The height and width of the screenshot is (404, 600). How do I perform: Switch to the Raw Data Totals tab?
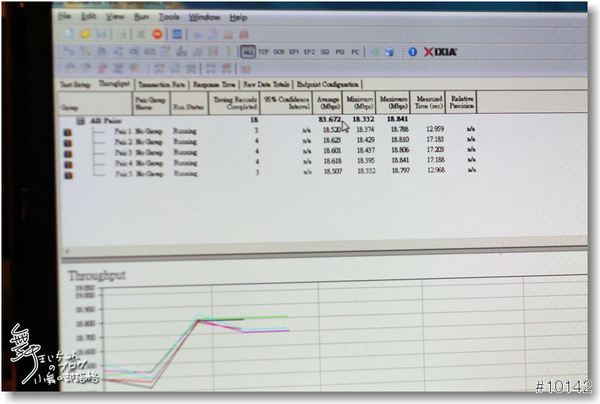point(266,85)
